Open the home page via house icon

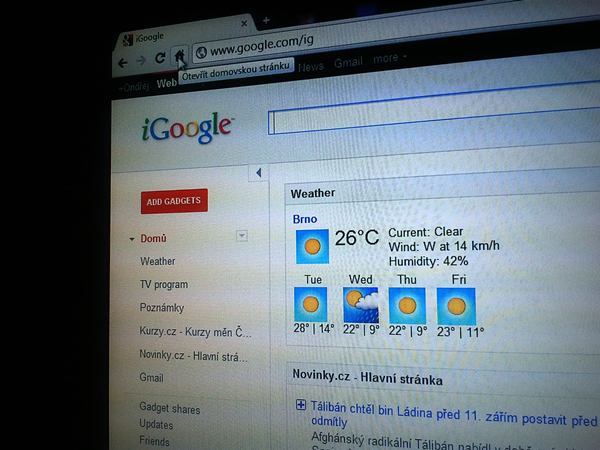[179, 56]
